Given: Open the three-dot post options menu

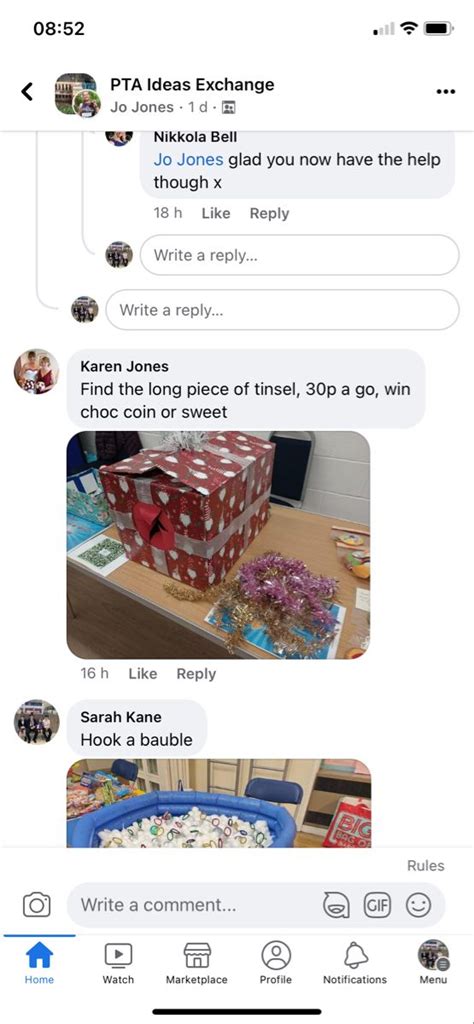Looking at the screenshot, I should 445,91.
